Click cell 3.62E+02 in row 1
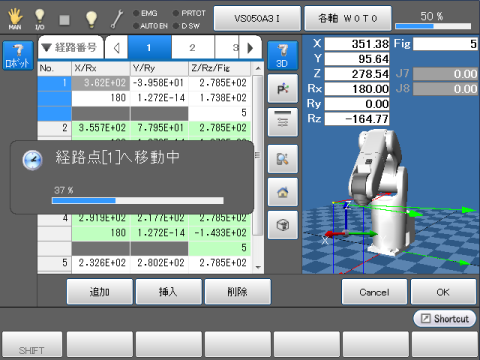 click(x=101, y=83)
